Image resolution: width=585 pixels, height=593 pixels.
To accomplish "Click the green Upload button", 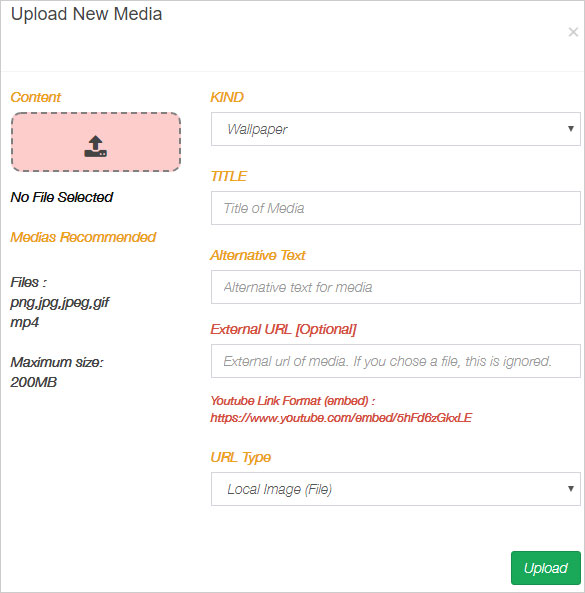I will click(546, 568).
